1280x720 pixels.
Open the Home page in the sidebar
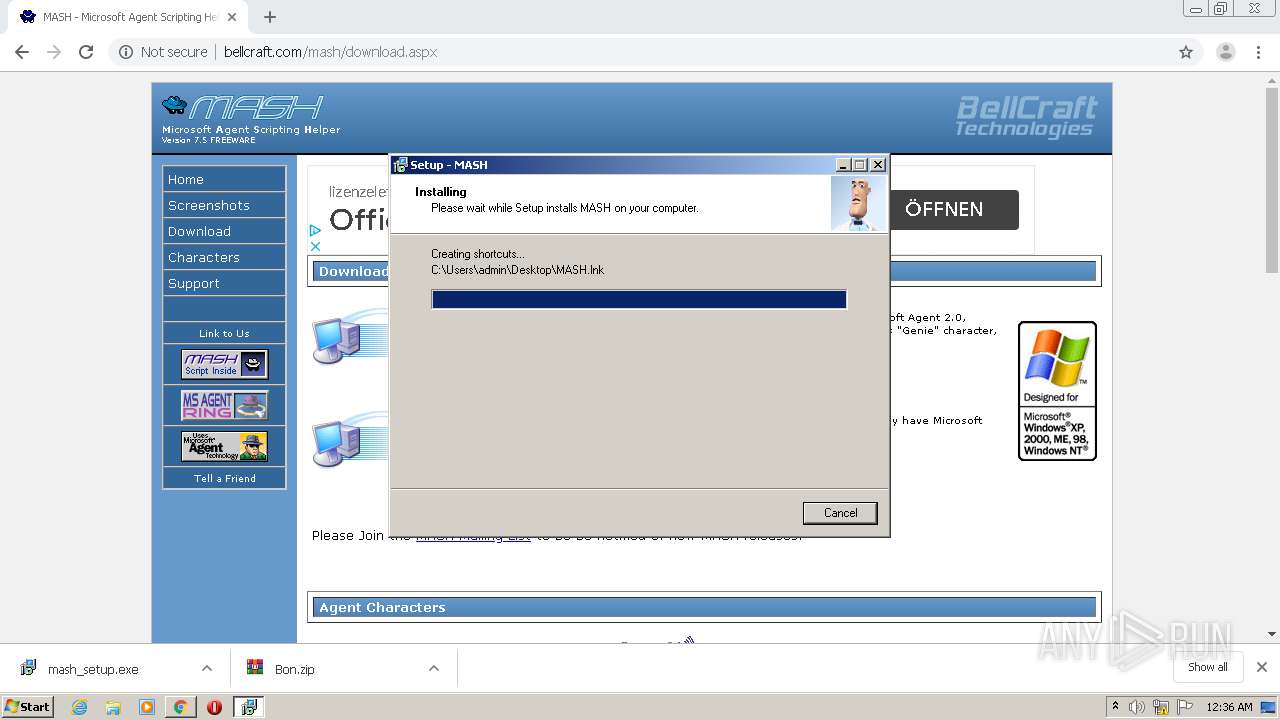[x=224, y=179]
